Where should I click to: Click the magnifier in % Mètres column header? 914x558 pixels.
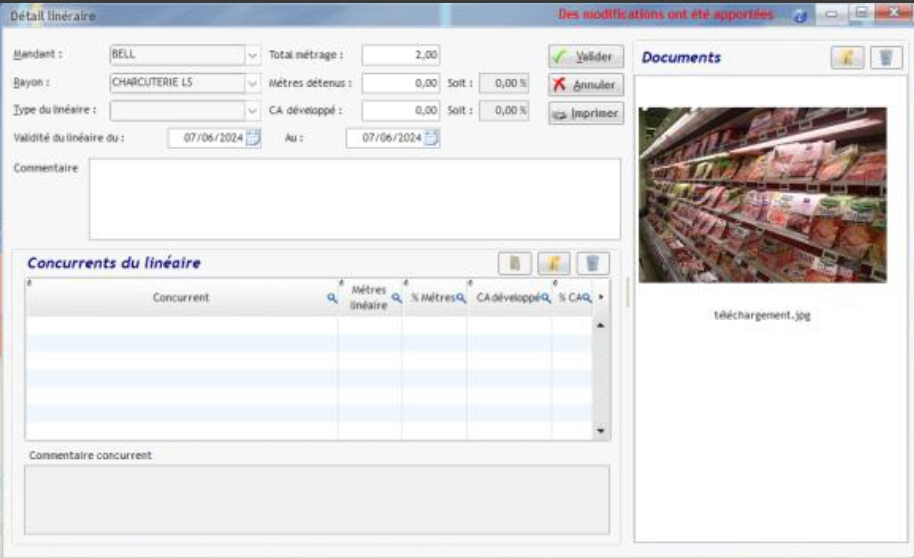coord(461,298)
